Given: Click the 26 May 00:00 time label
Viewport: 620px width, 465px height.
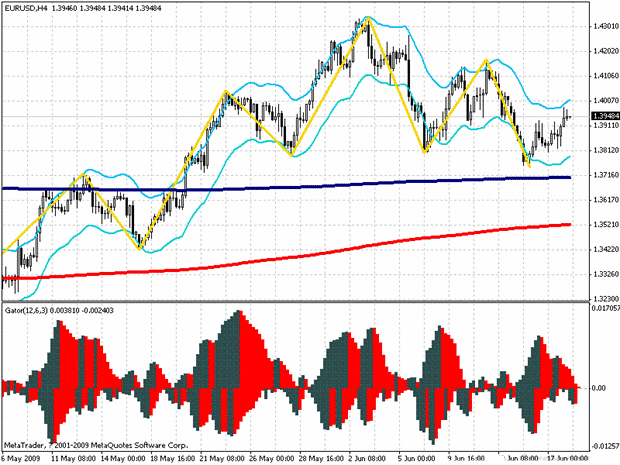Looking at the screenshot, I should click(x=272, y=459).
